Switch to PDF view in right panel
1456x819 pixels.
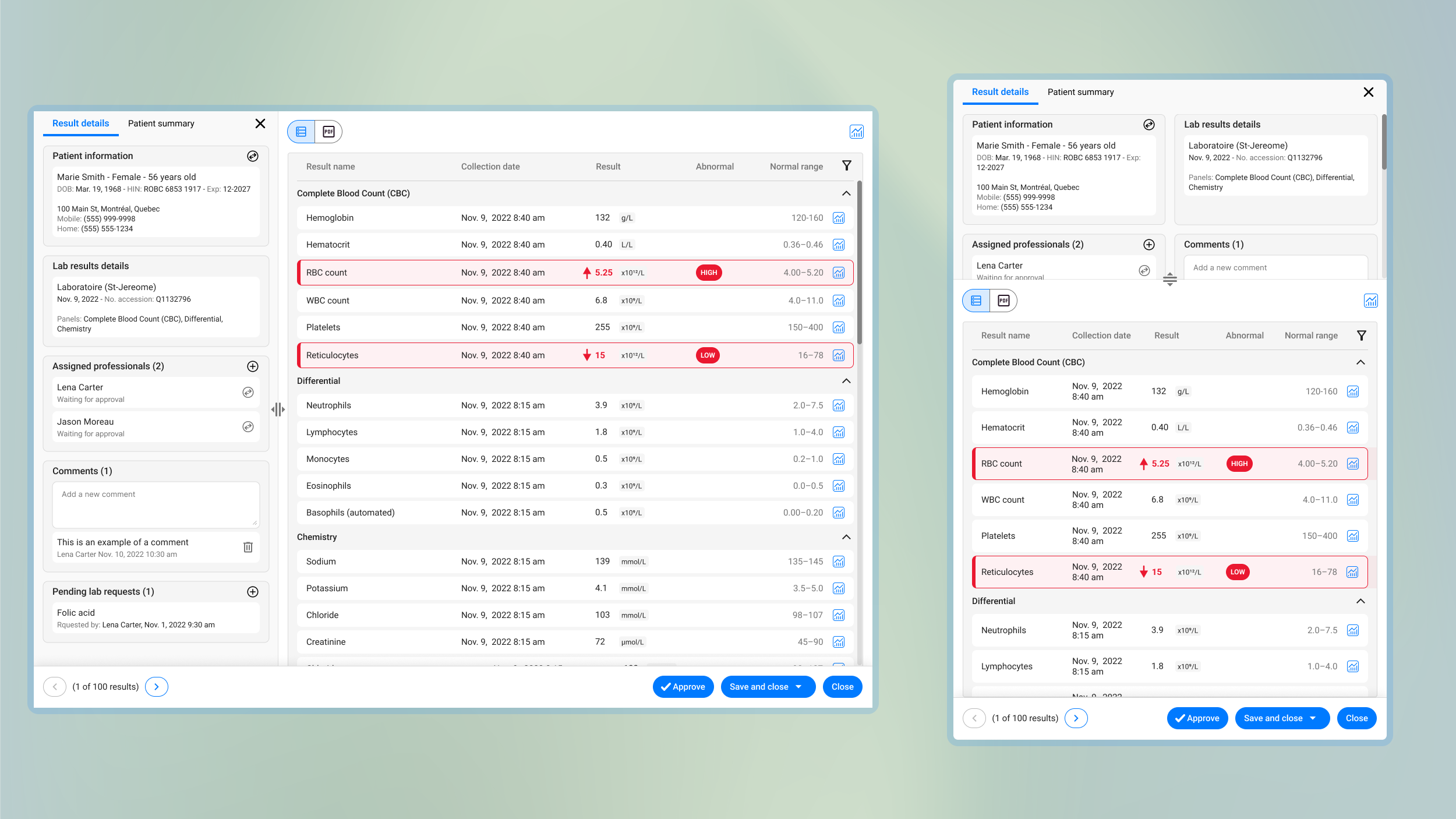pyautogui.click(x=1003, y=301)
